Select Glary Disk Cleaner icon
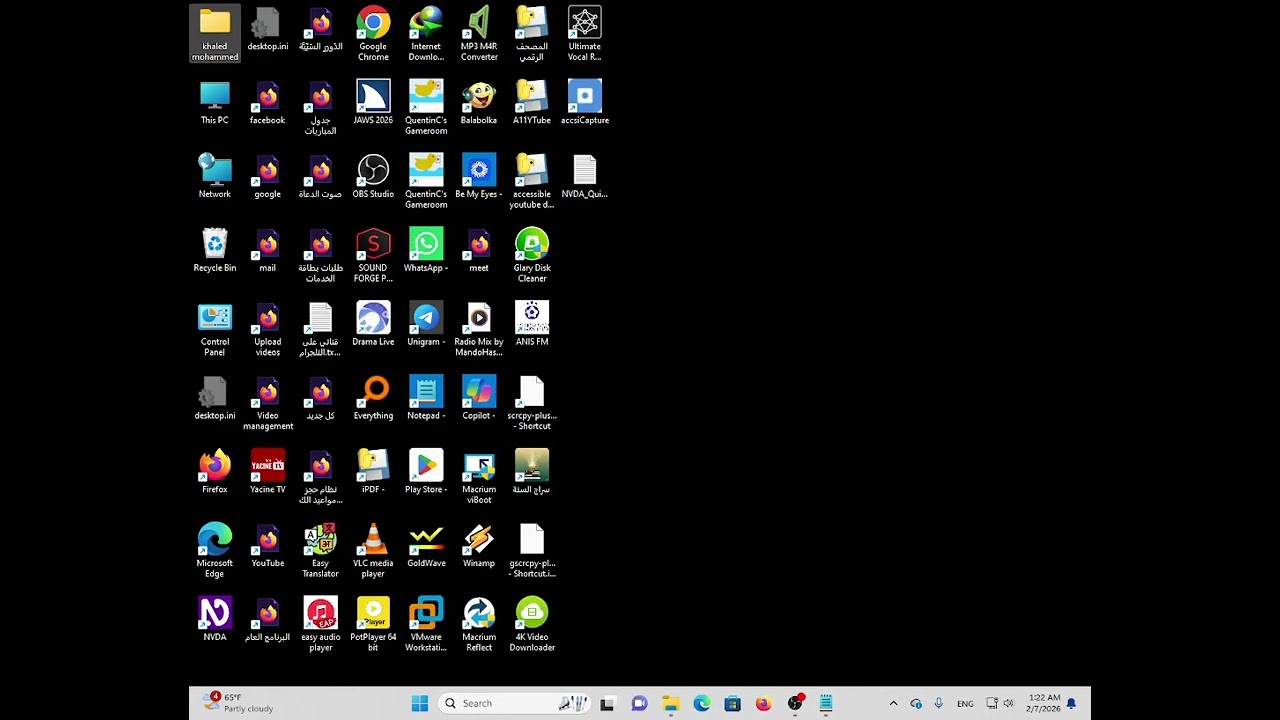Viewport: 1280px width, 720px height. click(532, 256)
